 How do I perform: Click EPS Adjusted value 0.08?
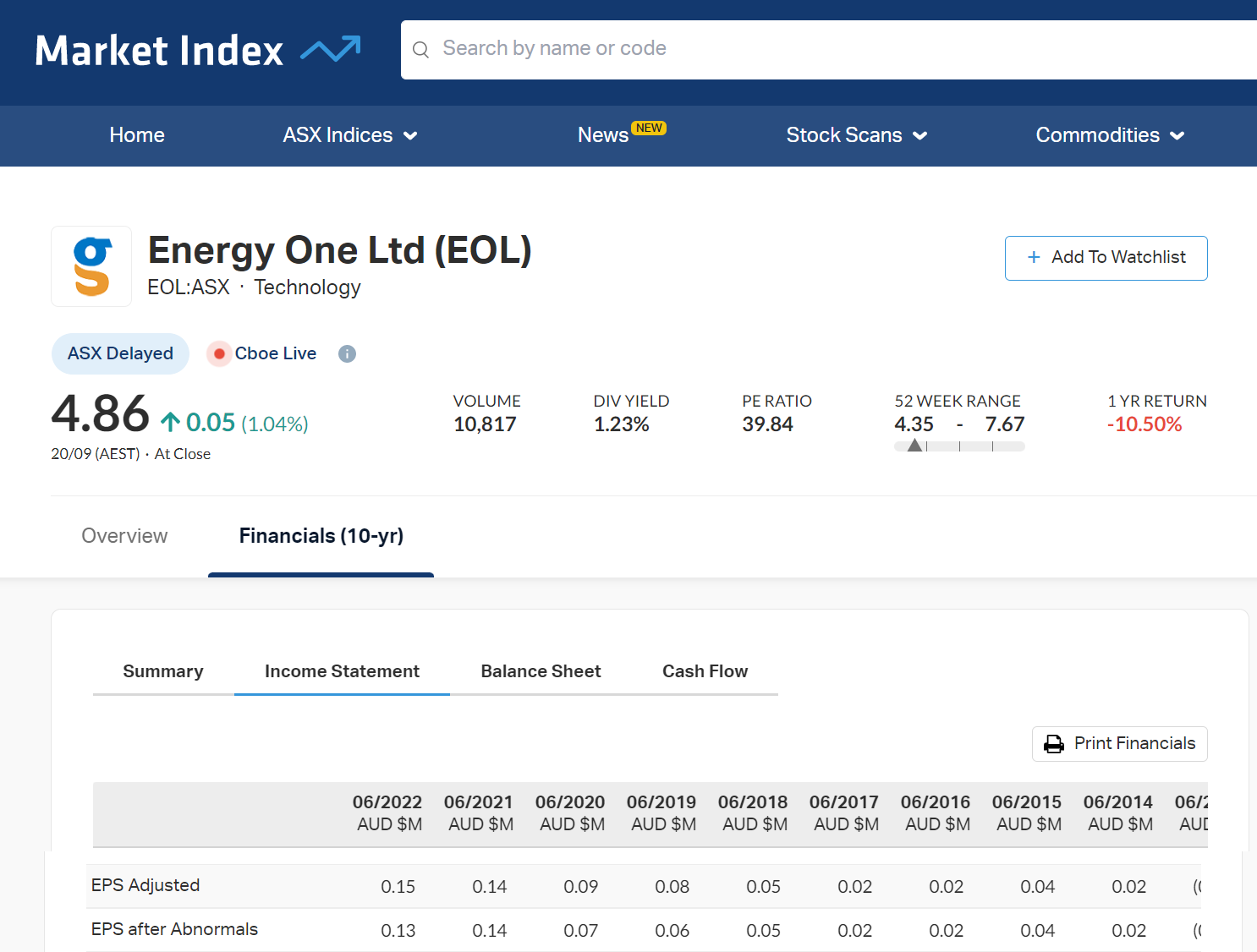click(672, 887)
